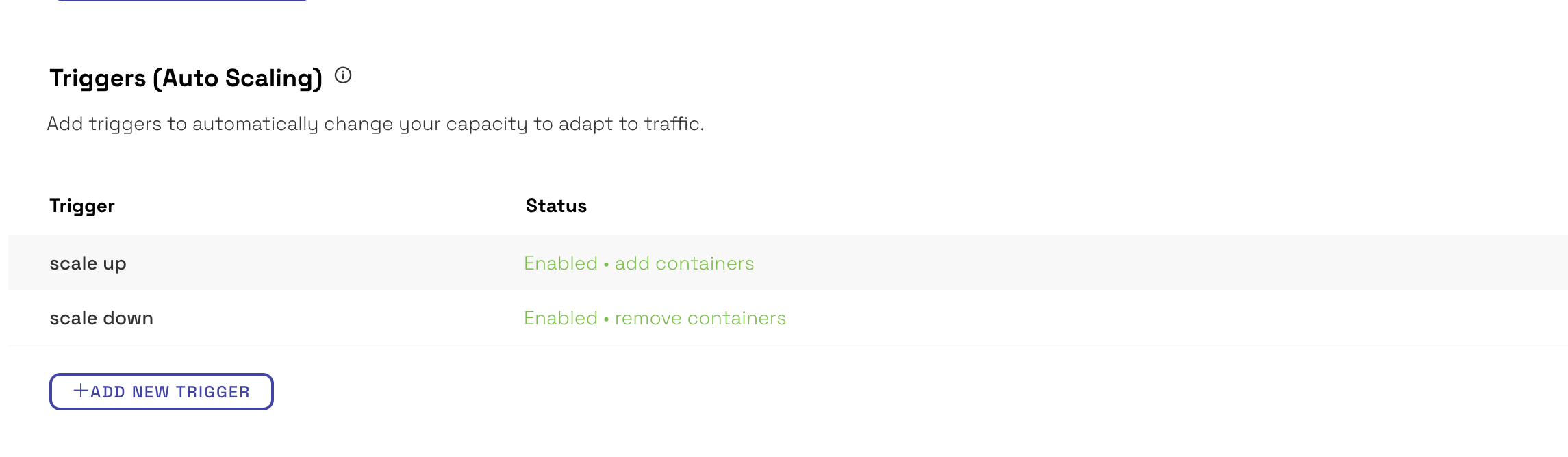Select the scale down table row
Image resolution: width=1568 pixels, height=457 pixels.
point(788,318)
